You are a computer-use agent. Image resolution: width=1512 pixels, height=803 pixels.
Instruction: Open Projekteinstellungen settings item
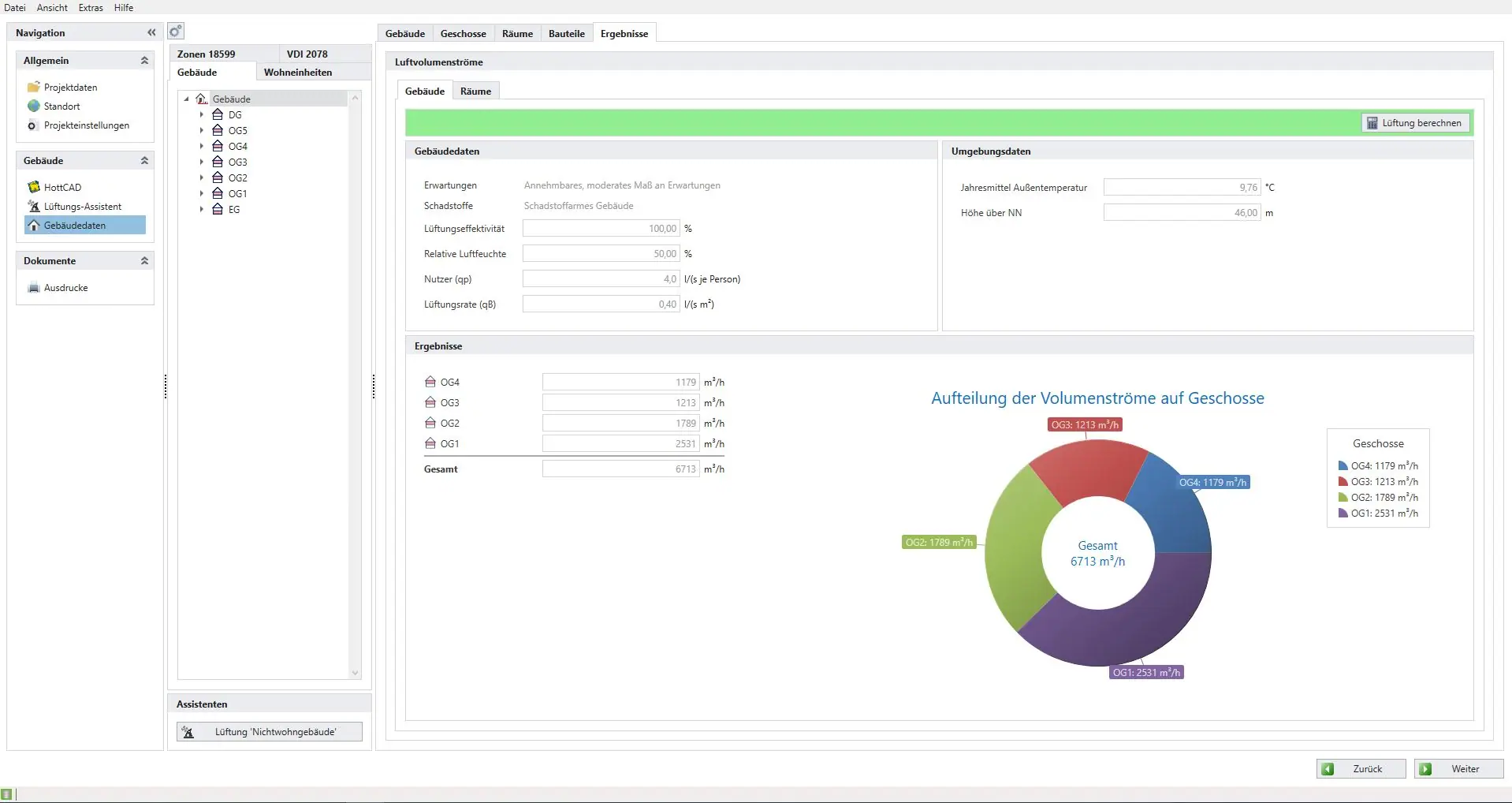pyautogui.click(x=86, y=125)
